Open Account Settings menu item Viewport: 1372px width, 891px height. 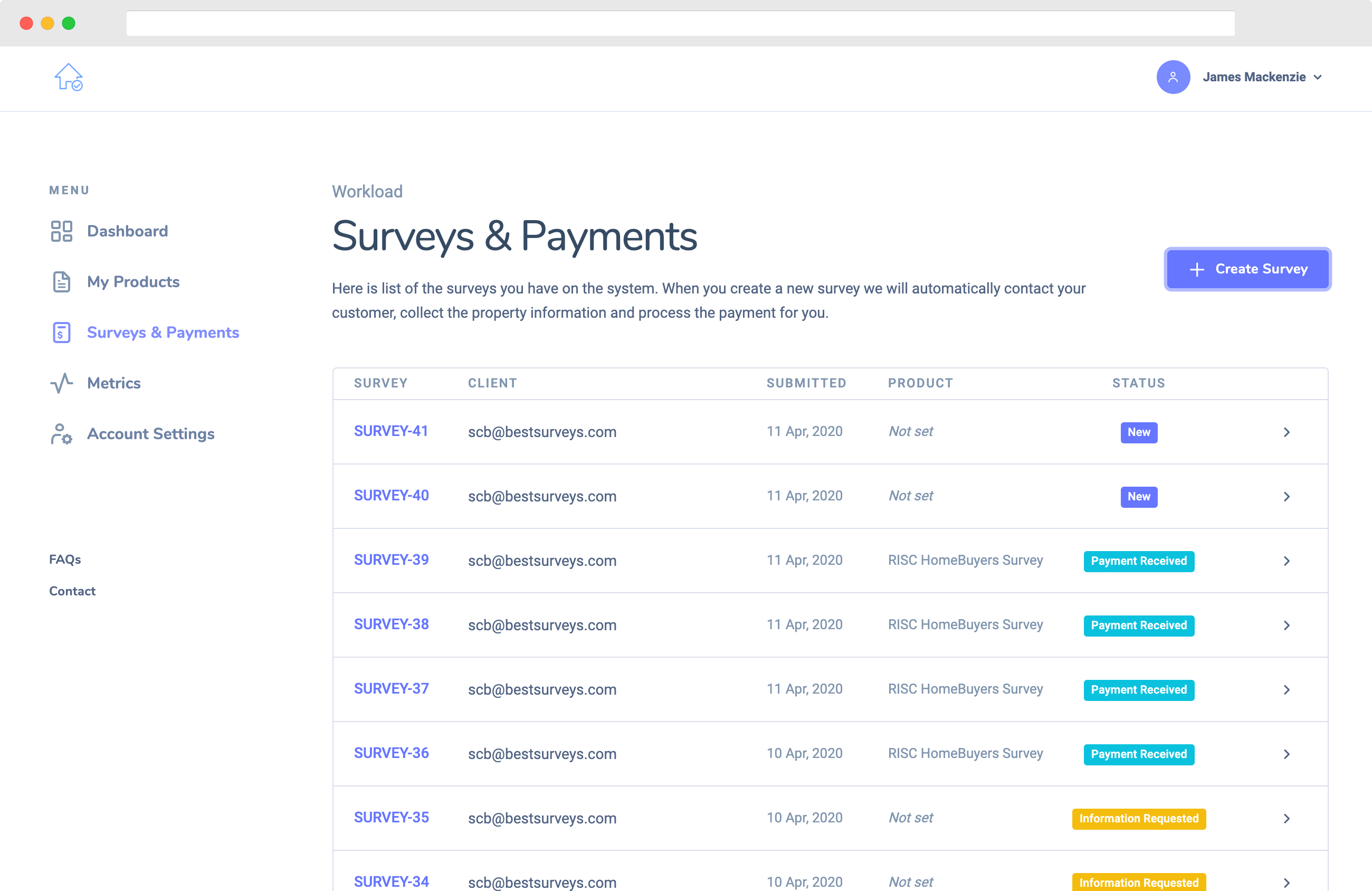(x=150, y=434)
